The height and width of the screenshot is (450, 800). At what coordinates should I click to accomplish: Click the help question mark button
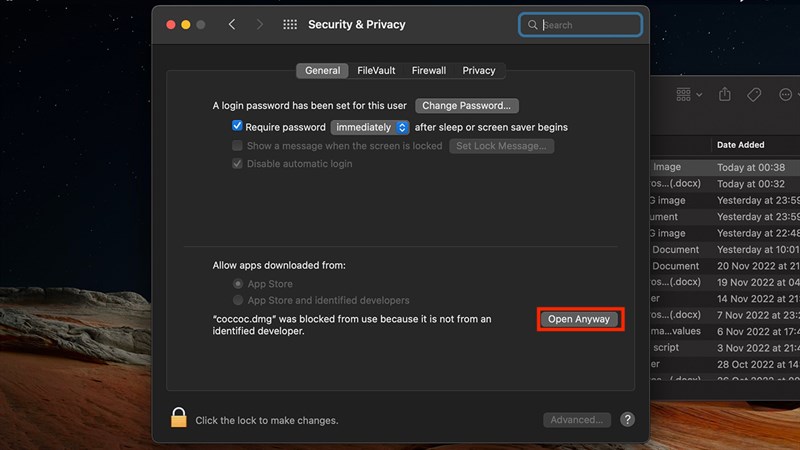627,420
